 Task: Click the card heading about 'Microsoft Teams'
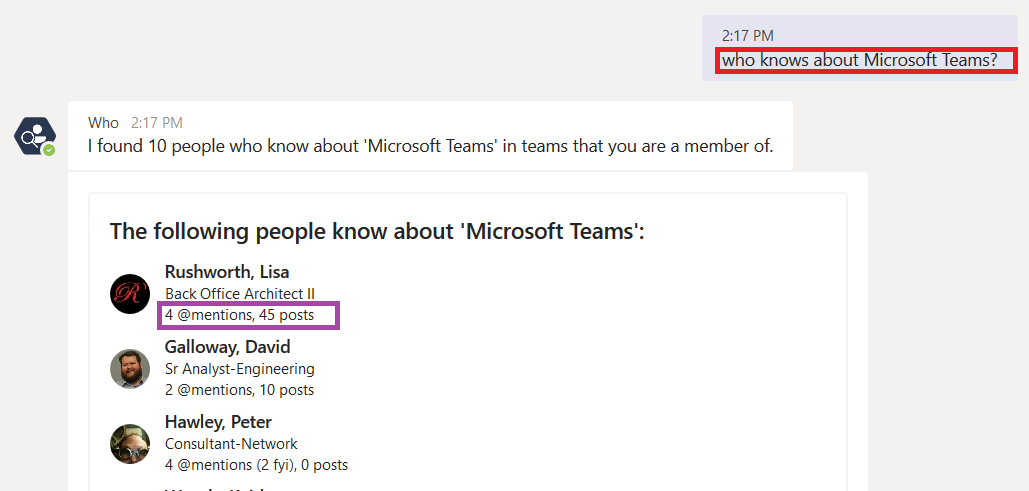pyautogui.click(x=377, y=231)
